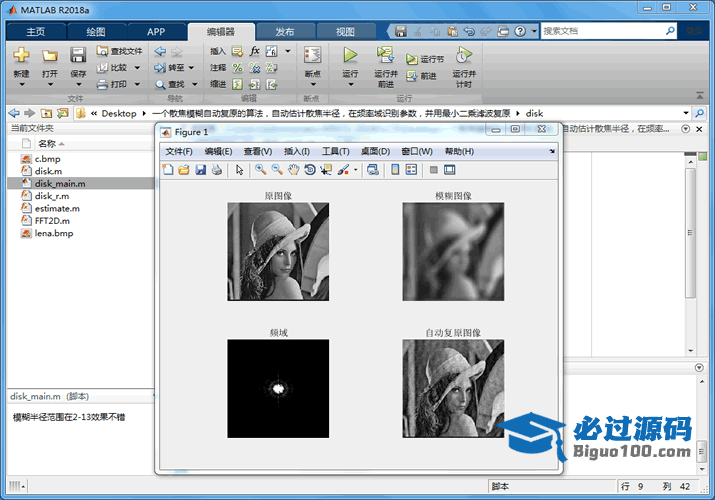The height and width of the screenshot is (500, 715).
Task: Toggle Insert Legend in Figure toolbar
Action: 411,170
